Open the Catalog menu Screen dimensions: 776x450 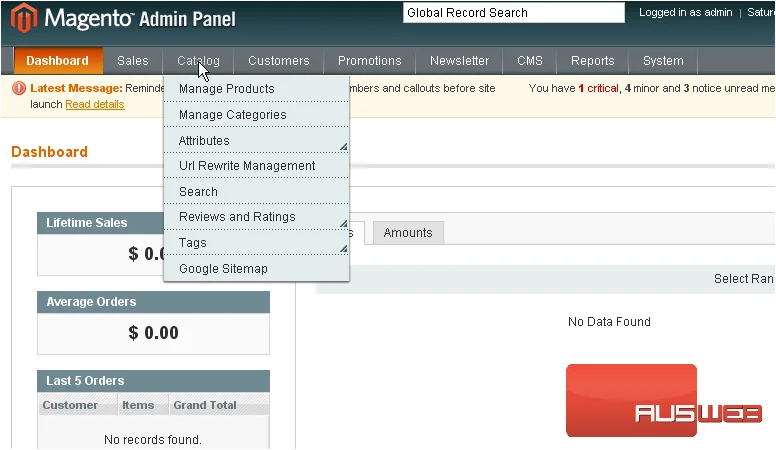(x=198, y=61)
